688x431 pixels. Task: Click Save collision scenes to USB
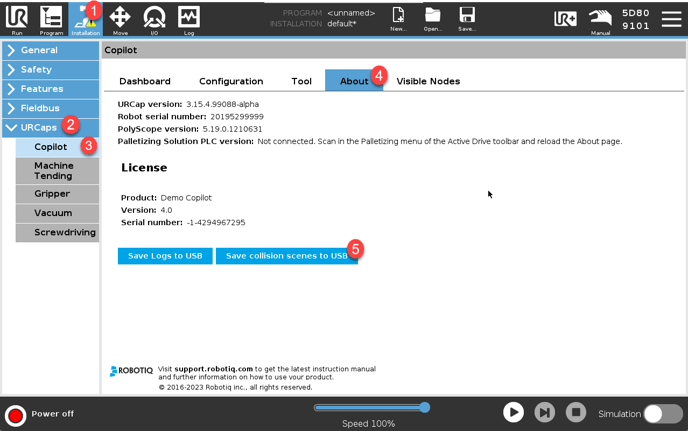(287, 256)
